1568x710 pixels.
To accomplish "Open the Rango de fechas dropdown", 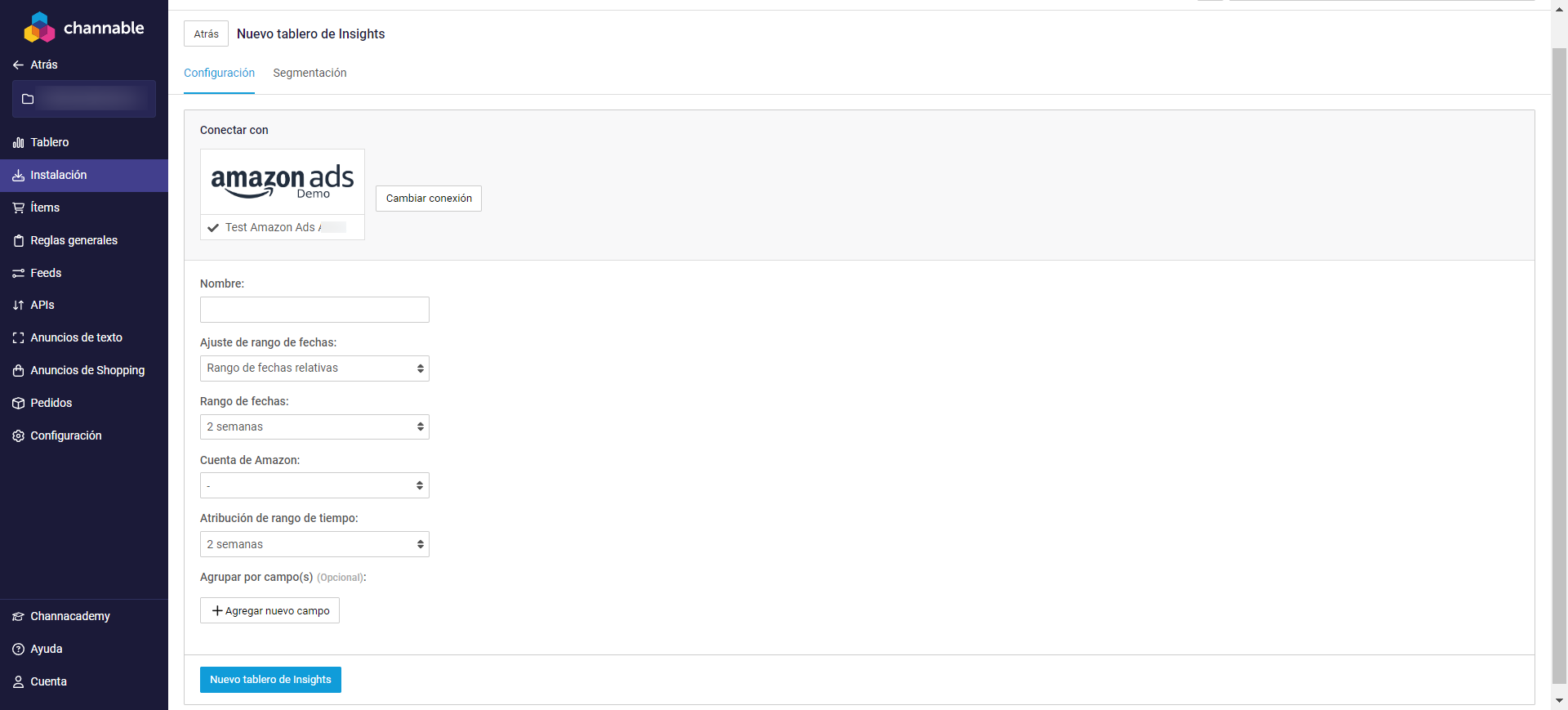I will point(314,426).
